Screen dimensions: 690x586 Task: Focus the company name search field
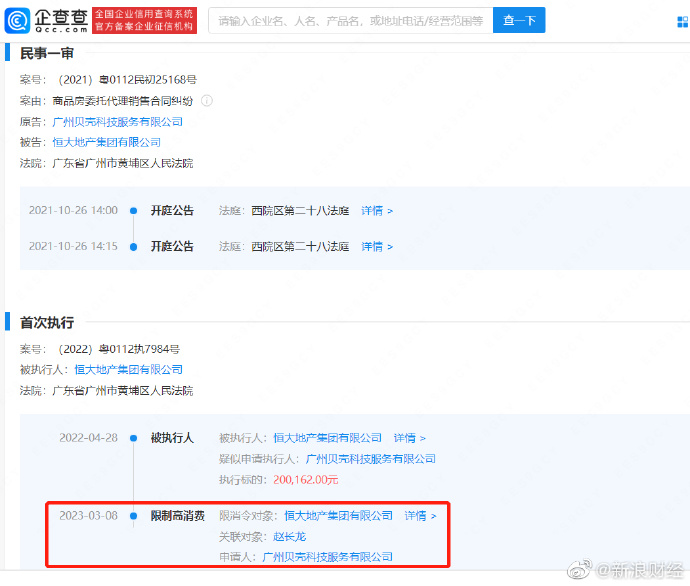pos(350,20)
